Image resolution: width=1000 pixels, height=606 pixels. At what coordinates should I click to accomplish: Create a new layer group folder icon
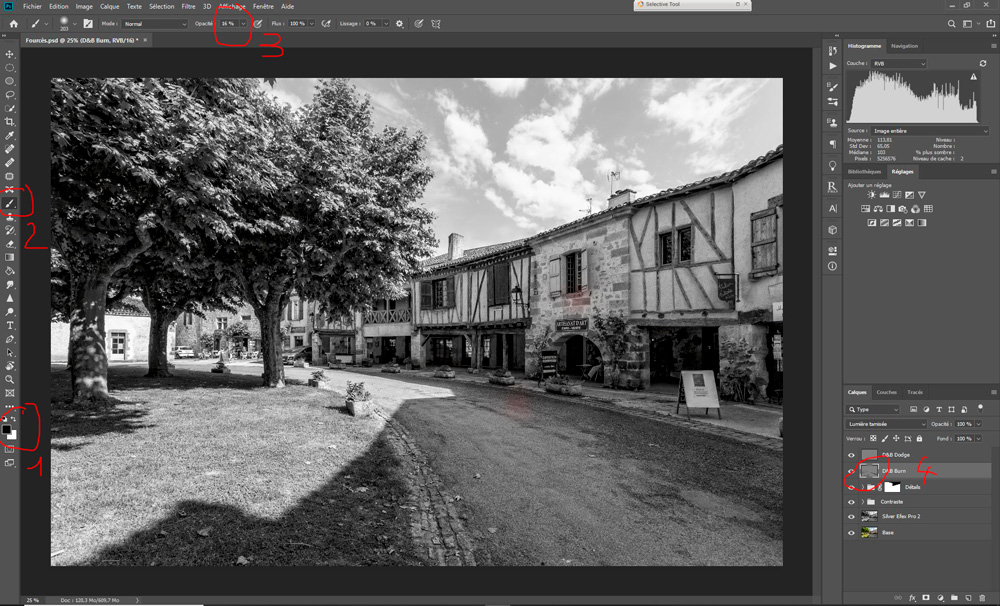(954, 598)
